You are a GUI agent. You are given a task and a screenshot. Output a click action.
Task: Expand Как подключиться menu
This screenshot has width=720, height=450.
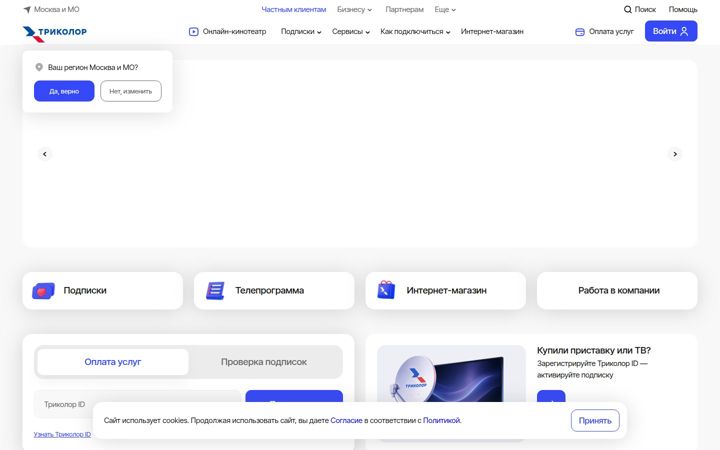pos(415,32)
